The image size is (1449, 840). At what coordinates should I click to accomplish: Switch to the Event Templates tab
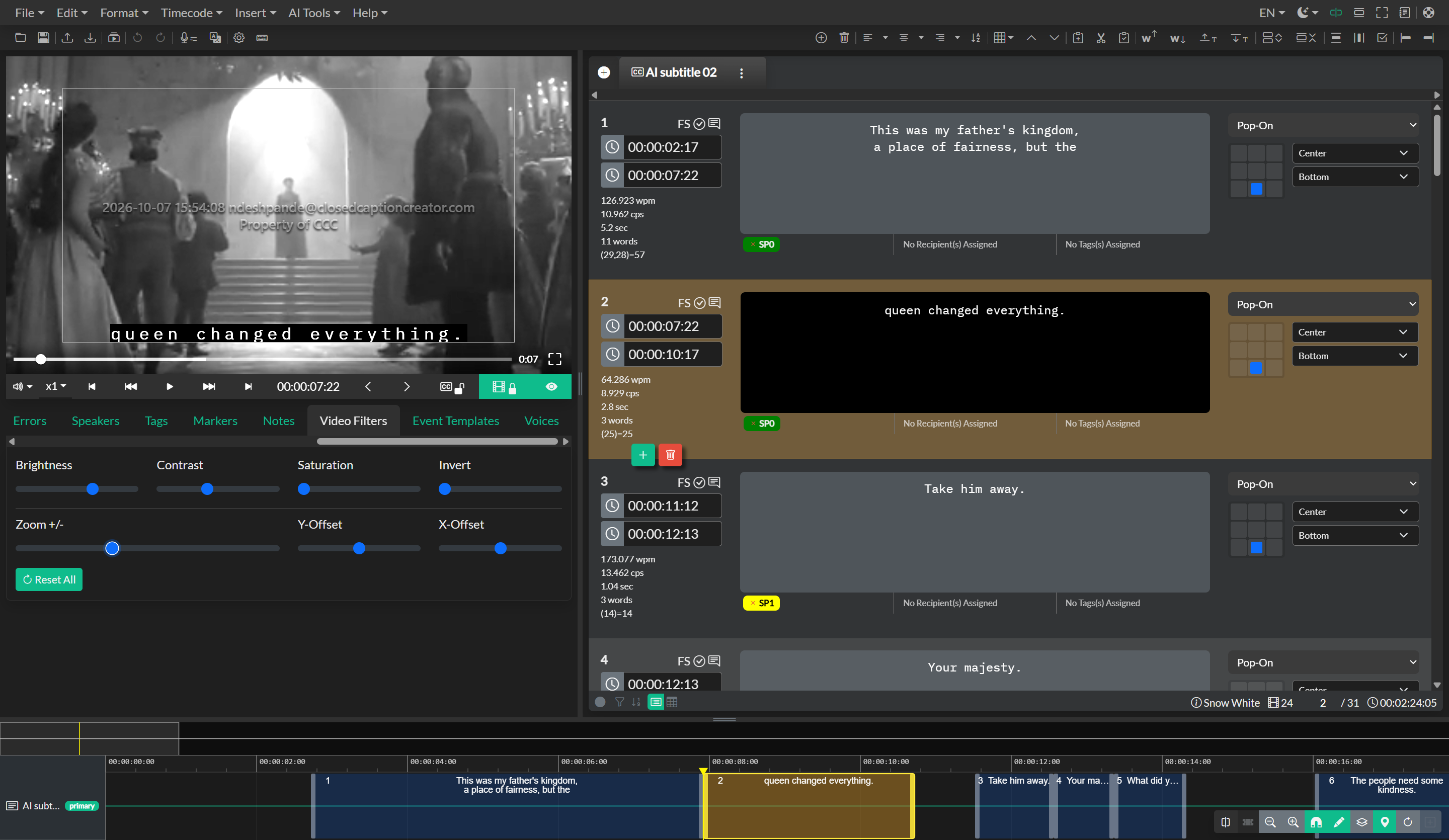point(455,421)
